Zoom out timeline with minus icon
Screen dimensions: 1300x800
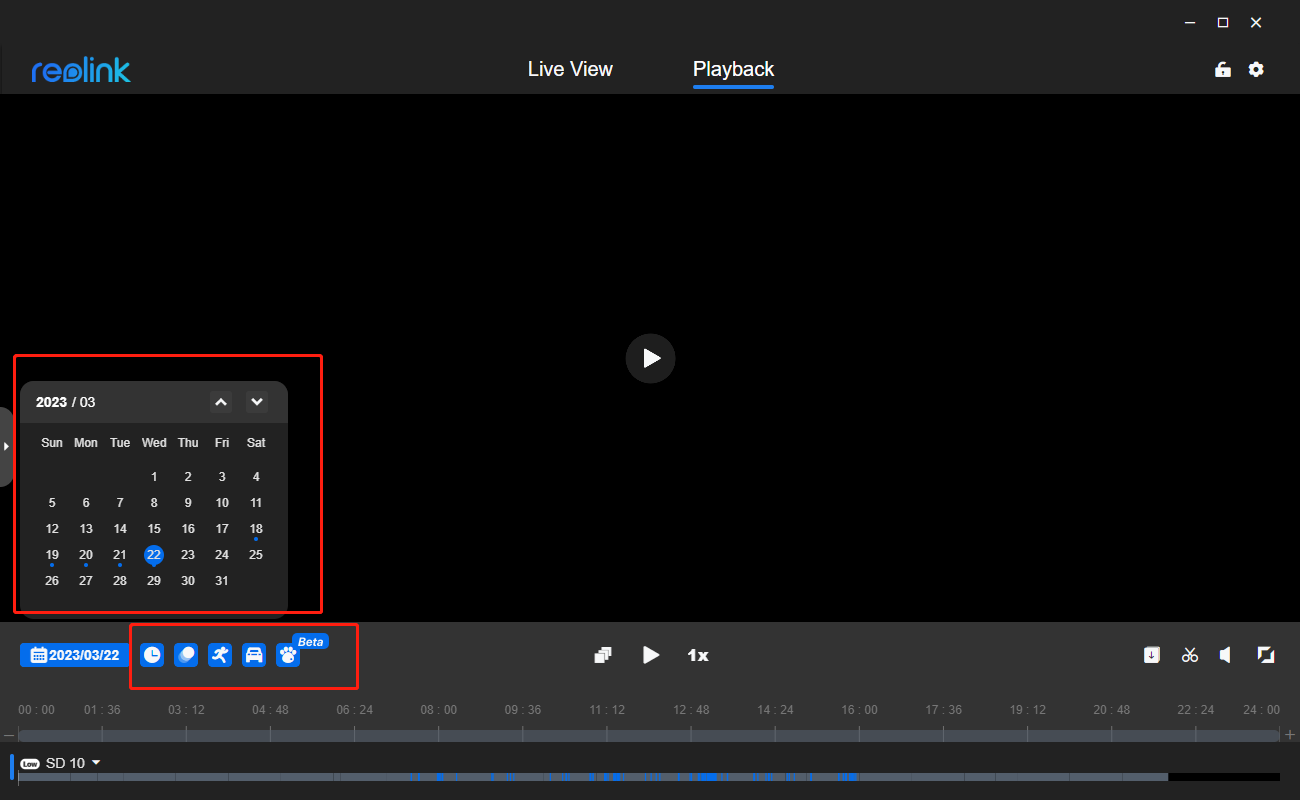9,735
